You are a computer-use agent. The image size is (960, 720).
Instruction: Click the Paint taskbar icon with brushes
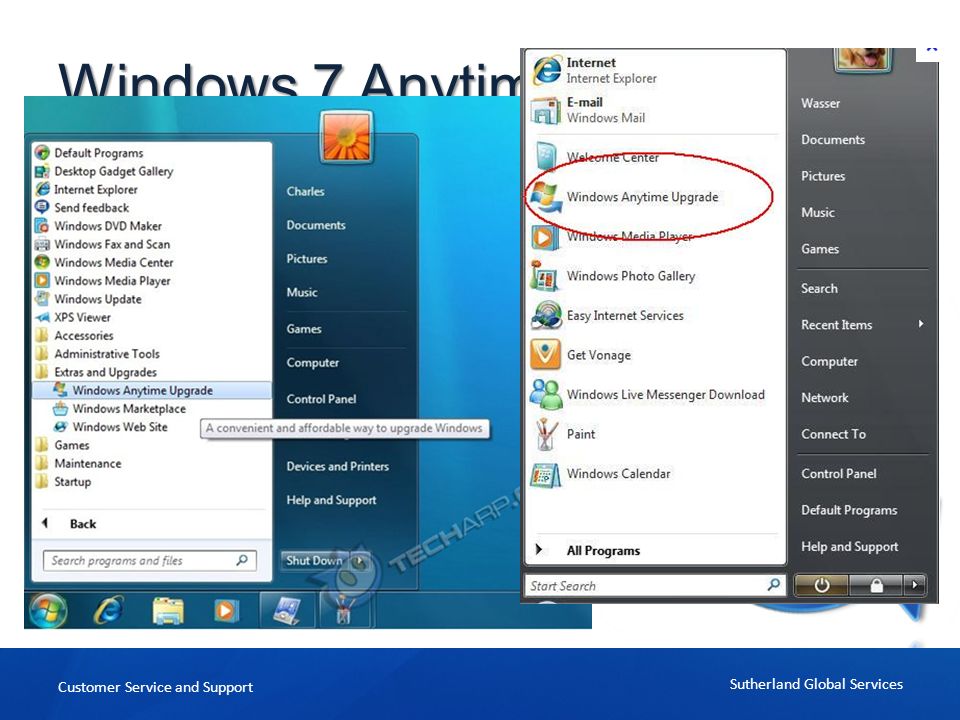[344, 610]
